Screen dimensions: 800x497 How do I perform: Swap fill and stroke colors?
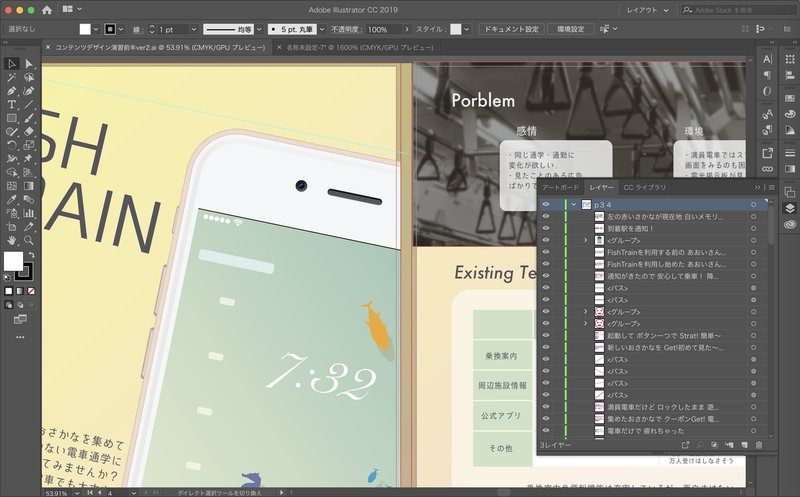(x=32, y=255)
